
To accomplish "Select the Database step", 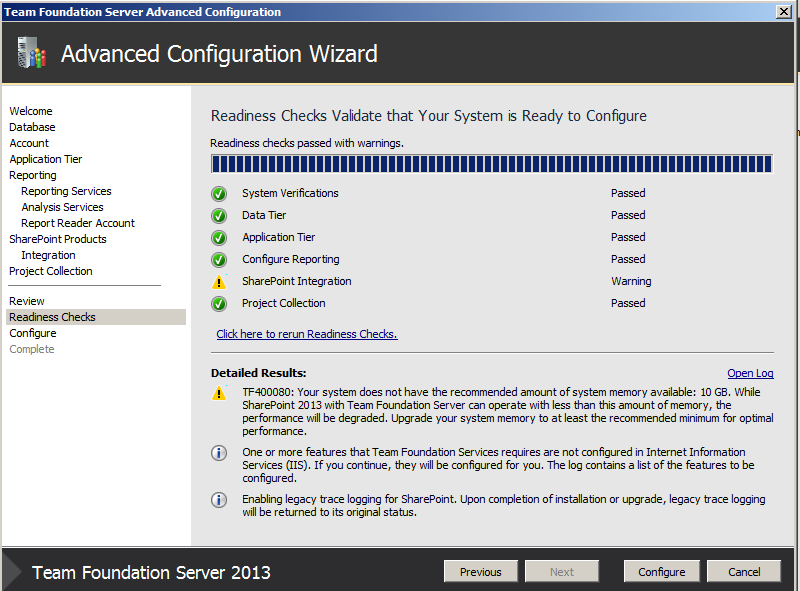I will point(31,127).
